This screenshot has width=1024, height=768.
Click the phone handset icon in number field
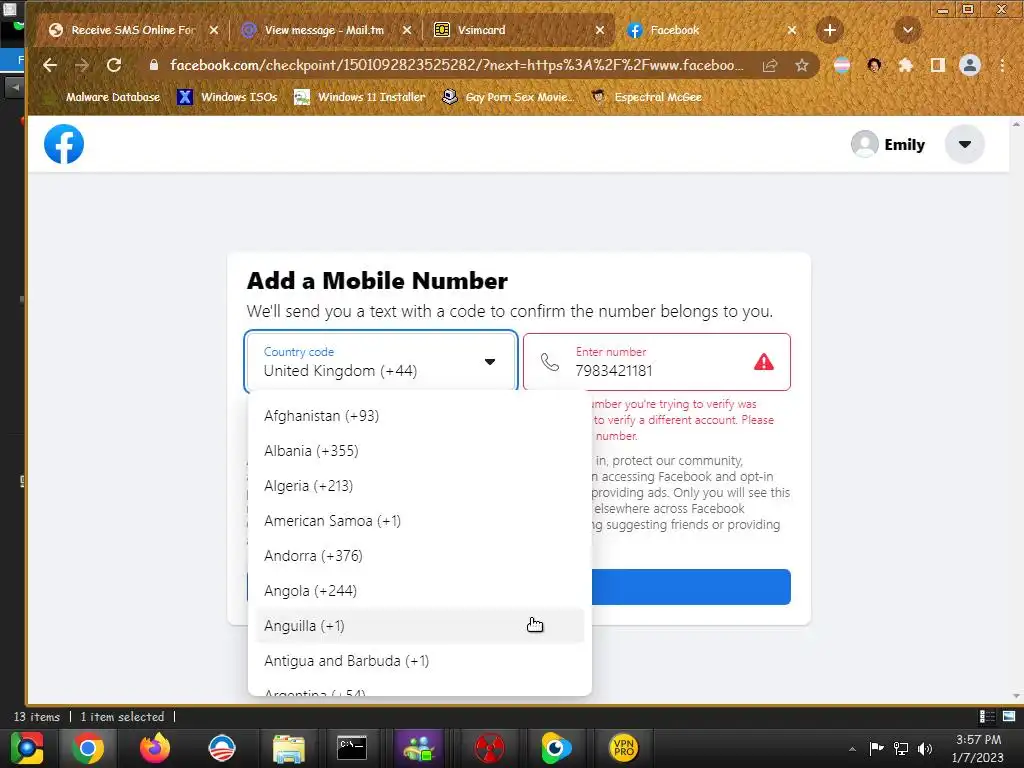[x=550, y=362]
